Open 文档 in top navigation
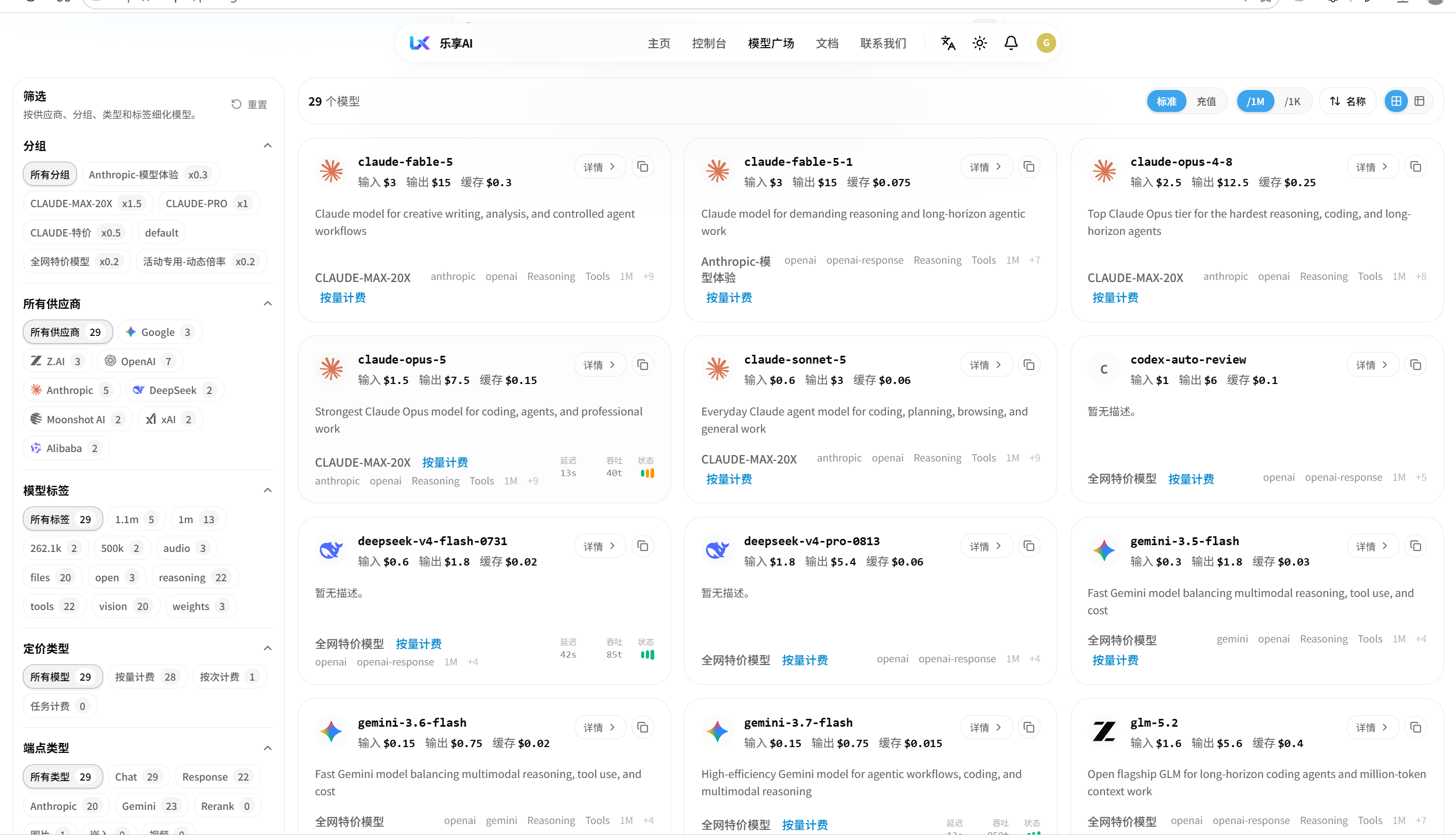 [x=827, y=43]
